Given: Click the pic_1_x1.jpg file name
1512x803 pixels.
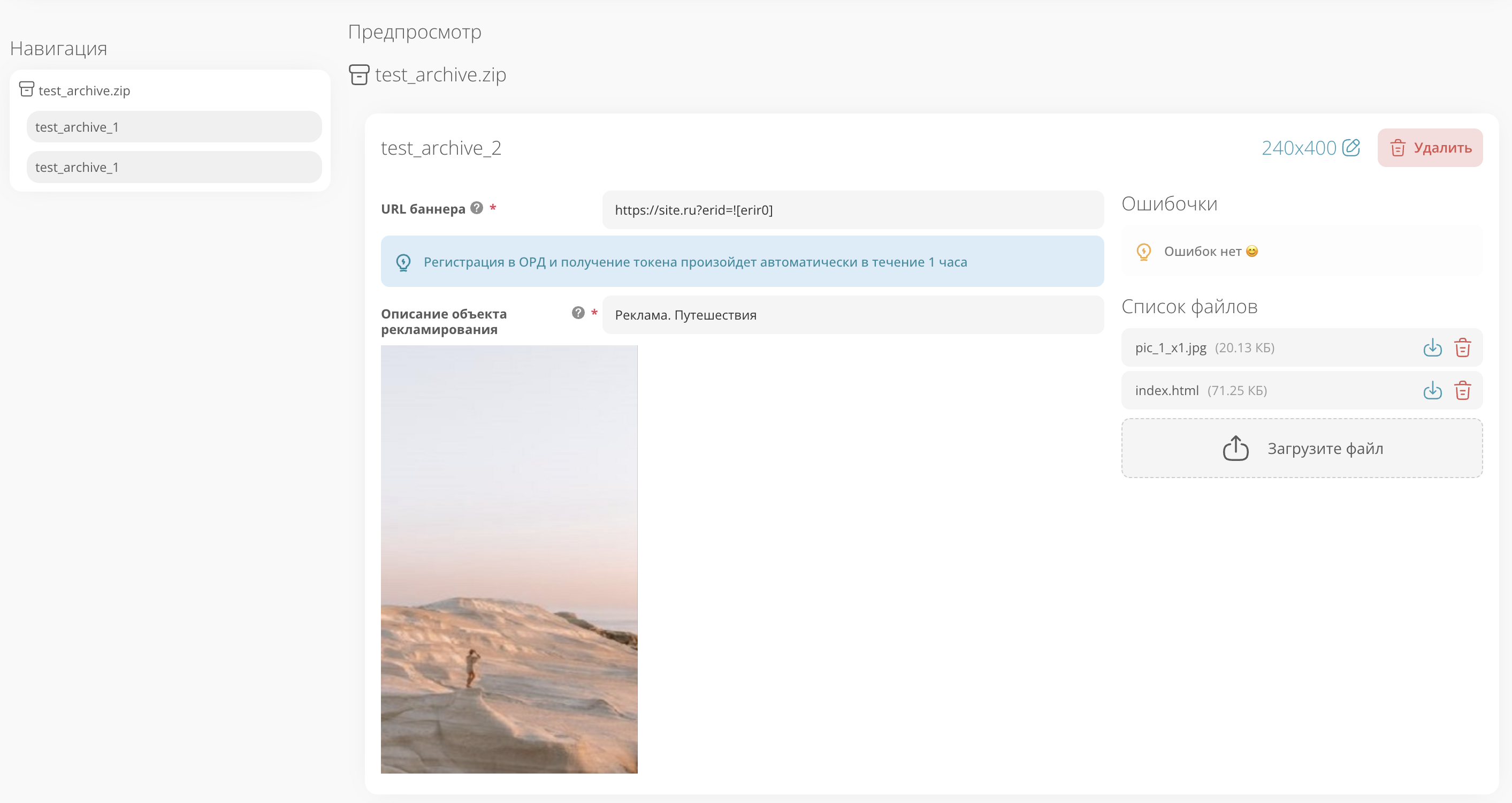Looking at the screenshot, I should (1171, 348).
